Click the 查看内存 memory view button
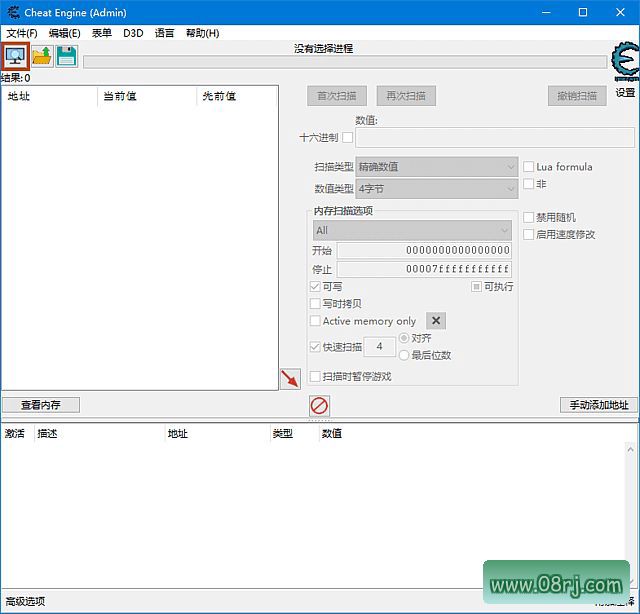 coord(41,405)
